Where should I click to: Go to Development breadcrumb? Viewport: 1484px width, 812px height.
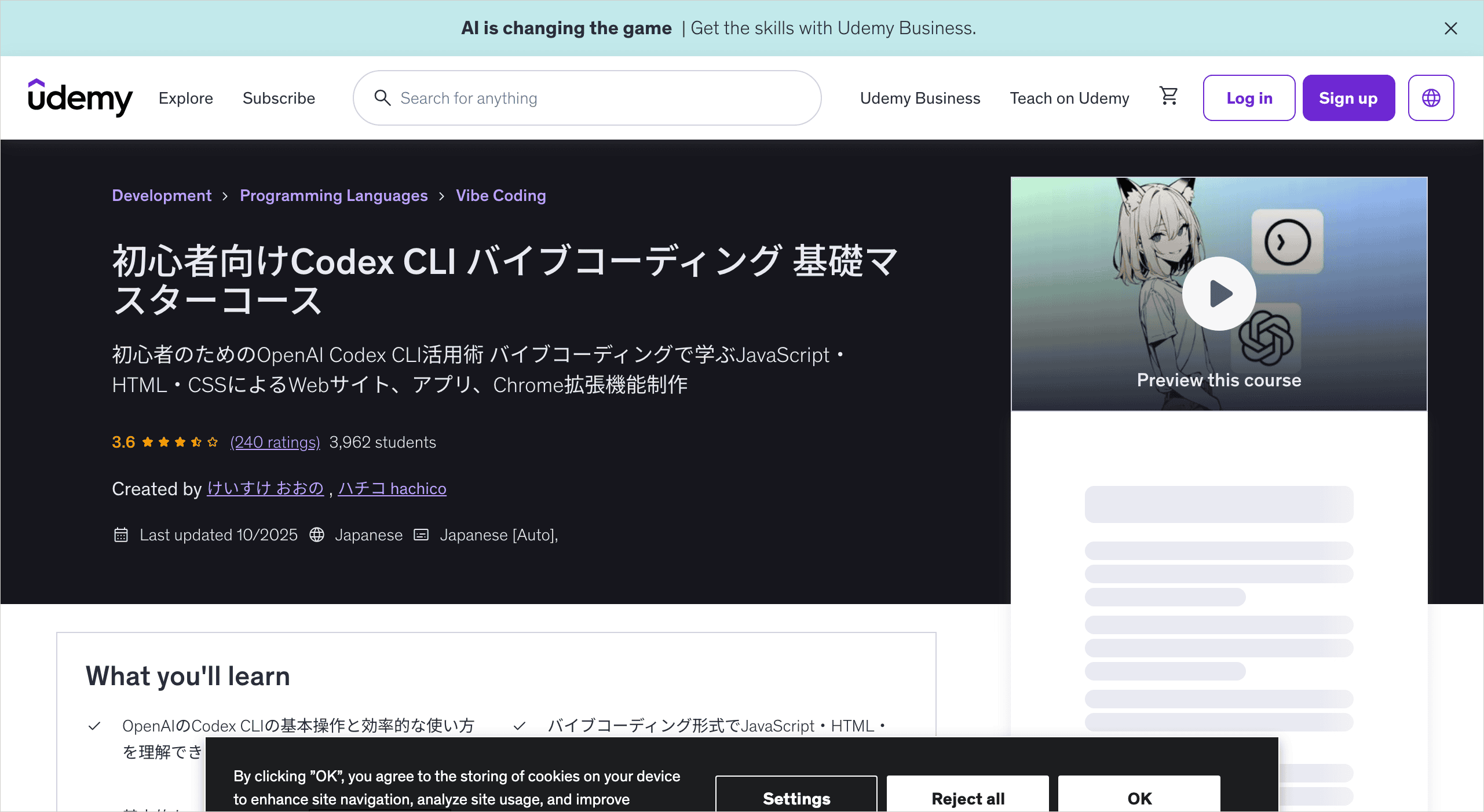(x=162, y=196)
